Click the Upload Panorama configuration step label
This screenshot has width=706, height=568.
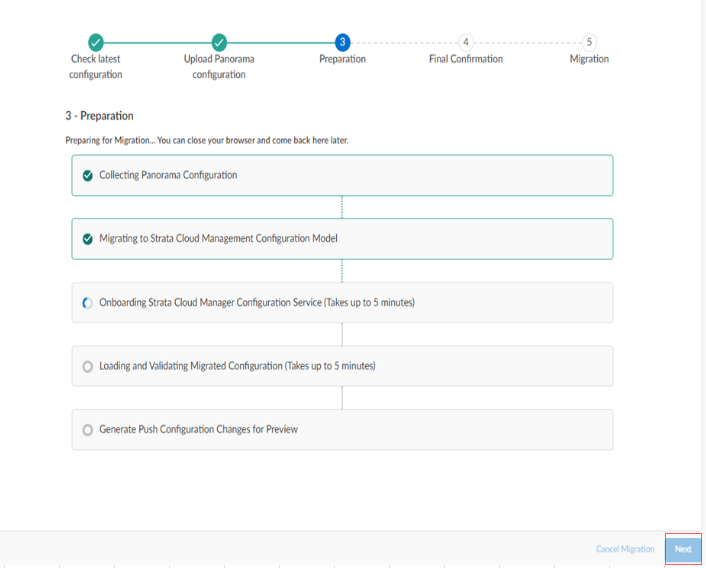(x=219, y=67)
